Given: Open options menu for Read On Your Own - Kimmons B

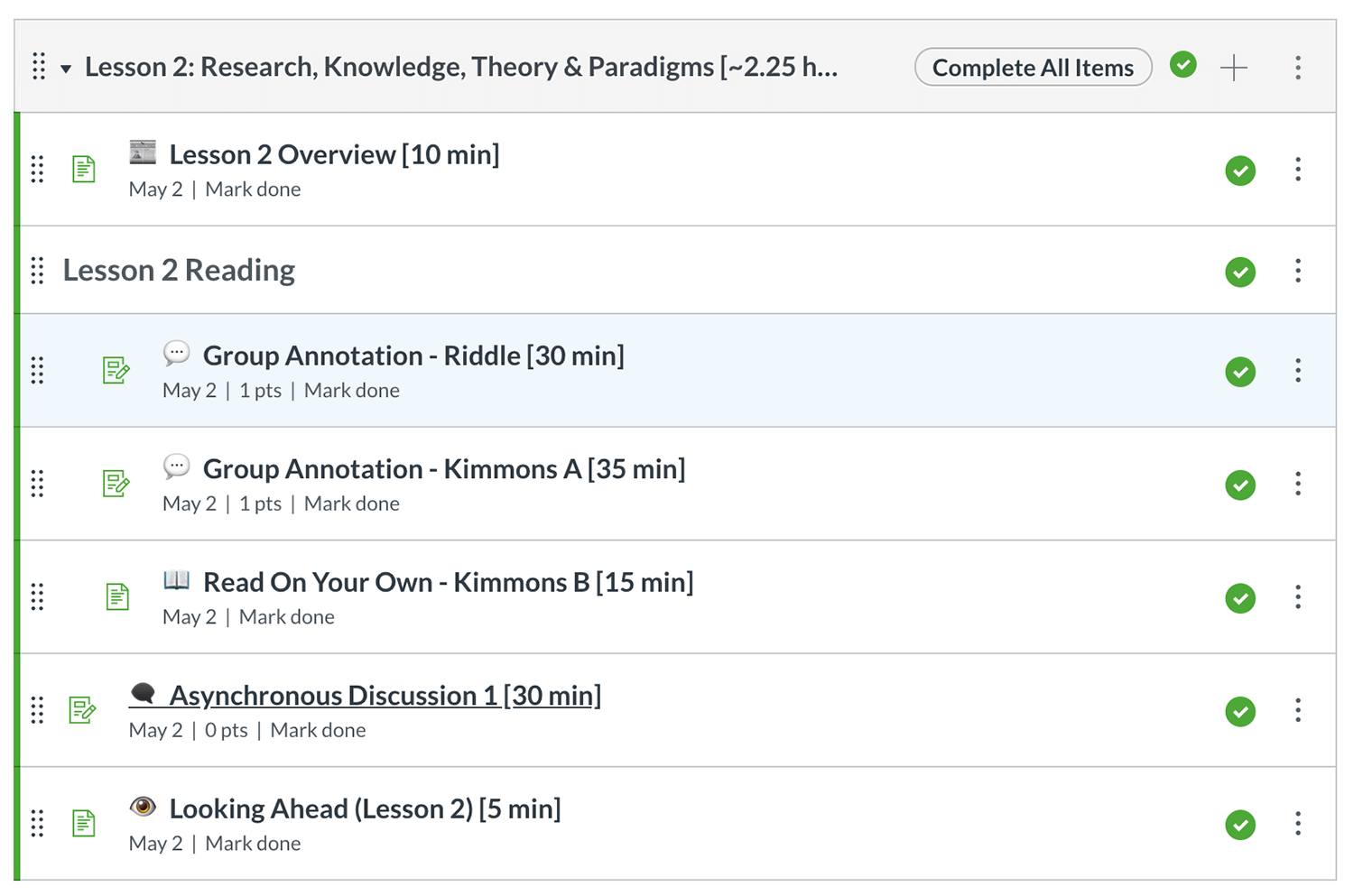Looking at the screenshot, I should click(1298, 597).
